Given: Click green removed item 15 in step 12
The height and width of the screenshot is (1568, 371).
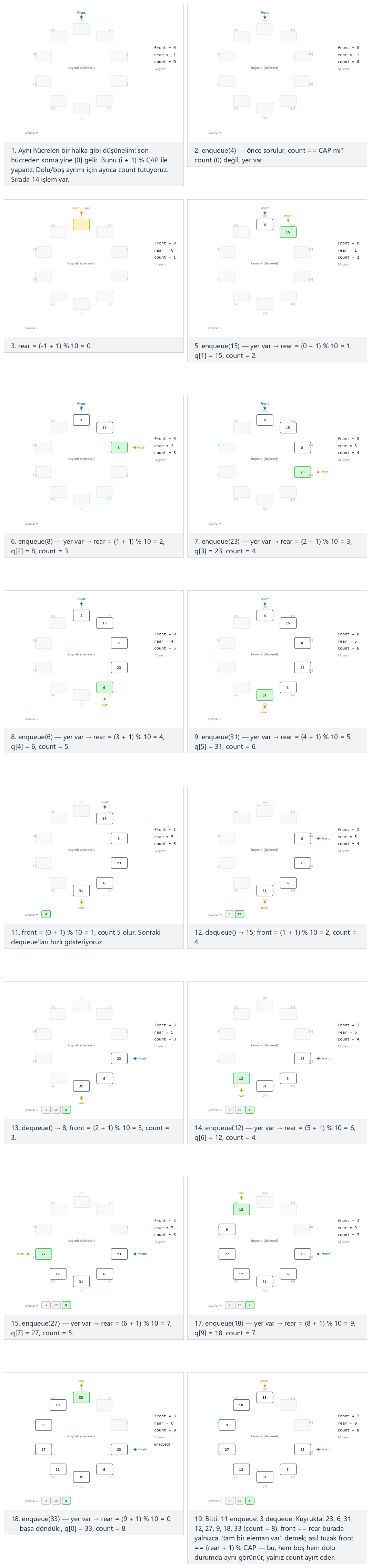Looking at the screenshot, I should 239,914.
